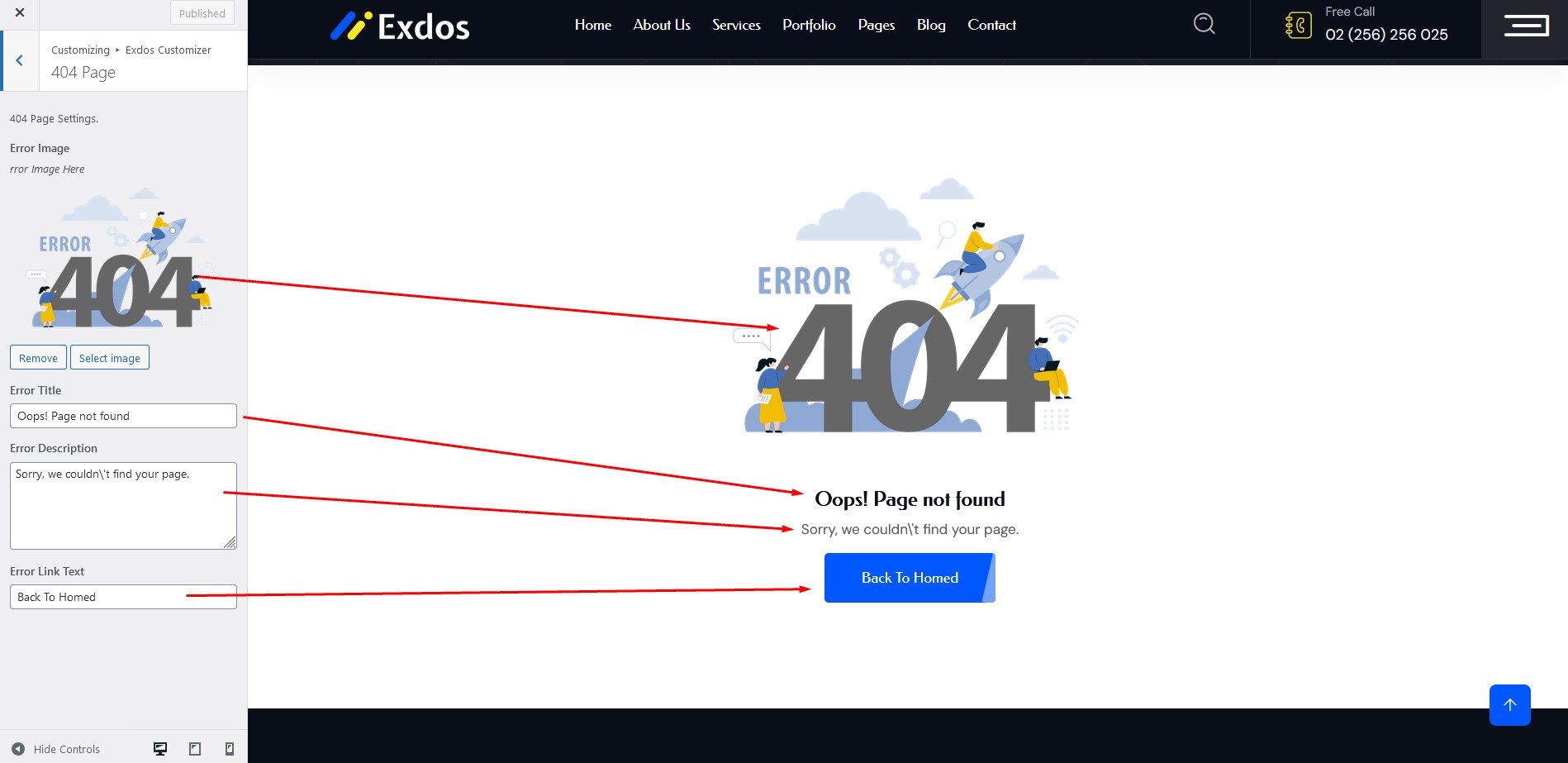This screenshot has height=763, width=1568.
Task: Open the Portfolio navigation item
Action: click(x=809, y=25)
